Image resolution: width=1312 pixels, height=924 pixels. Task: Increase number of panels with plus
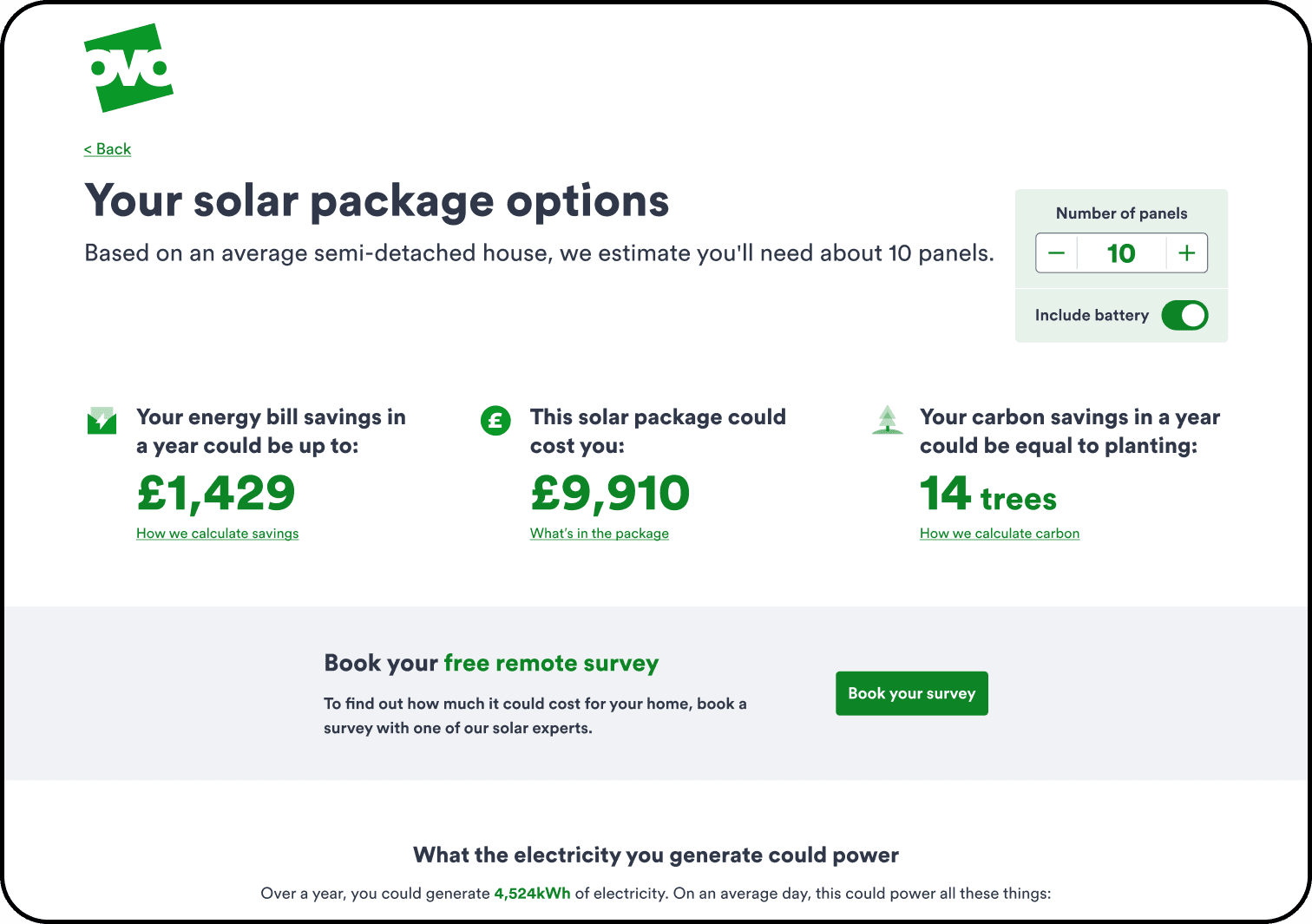point(1187,253)
